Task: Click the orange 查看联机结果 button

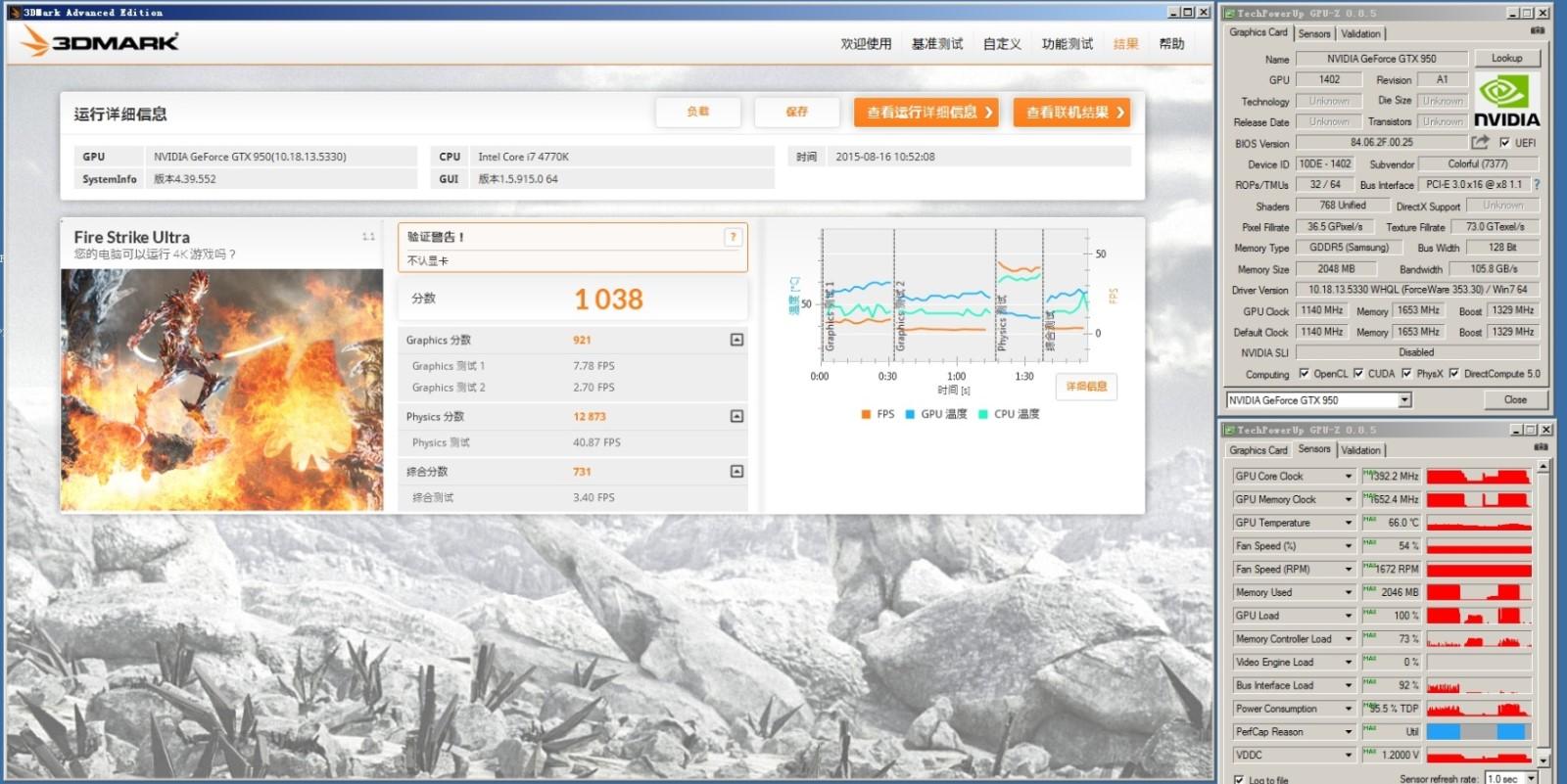Action: 1072,112
